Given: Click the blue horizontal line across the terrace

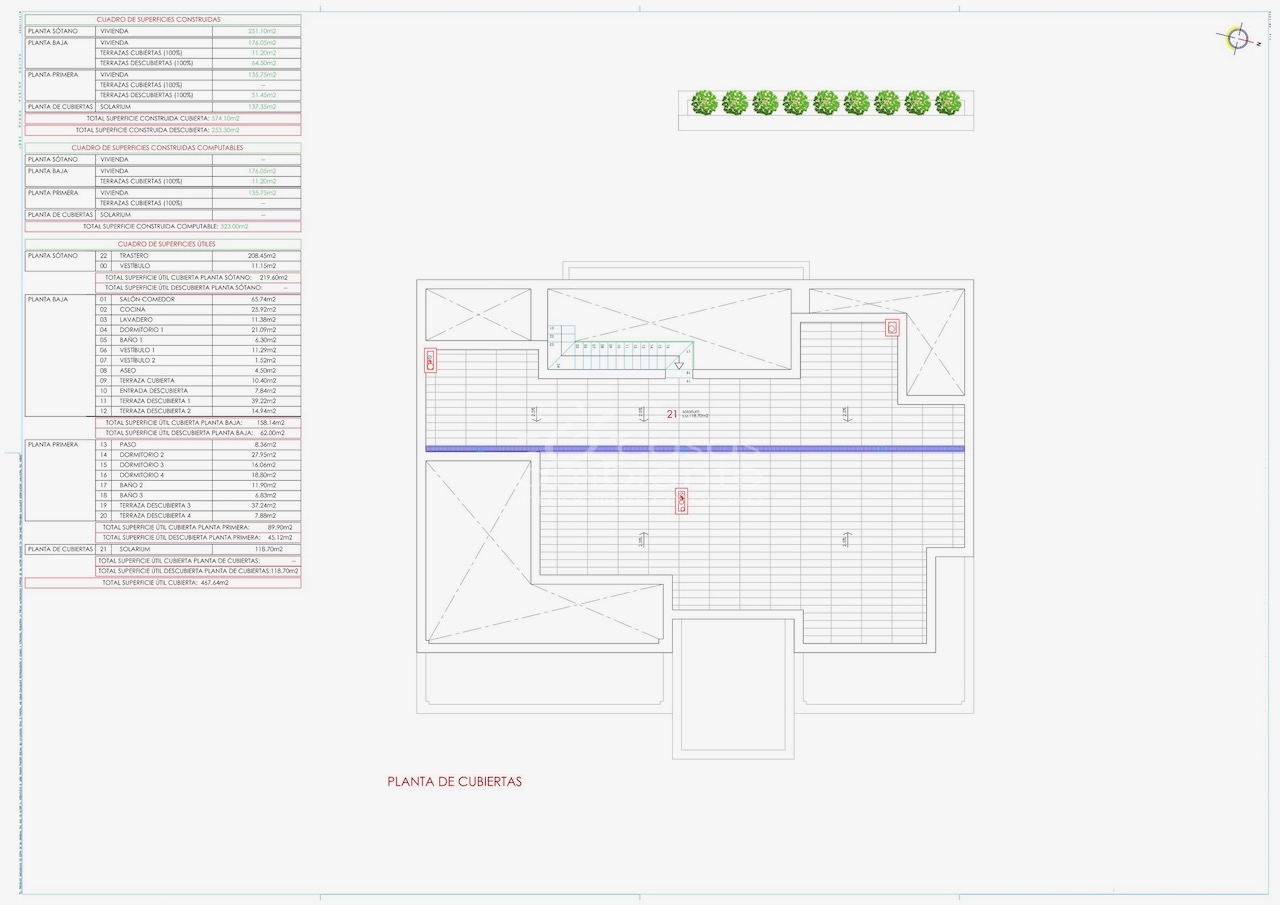Looking at the screenshot, I should click(x=695, y=448).
